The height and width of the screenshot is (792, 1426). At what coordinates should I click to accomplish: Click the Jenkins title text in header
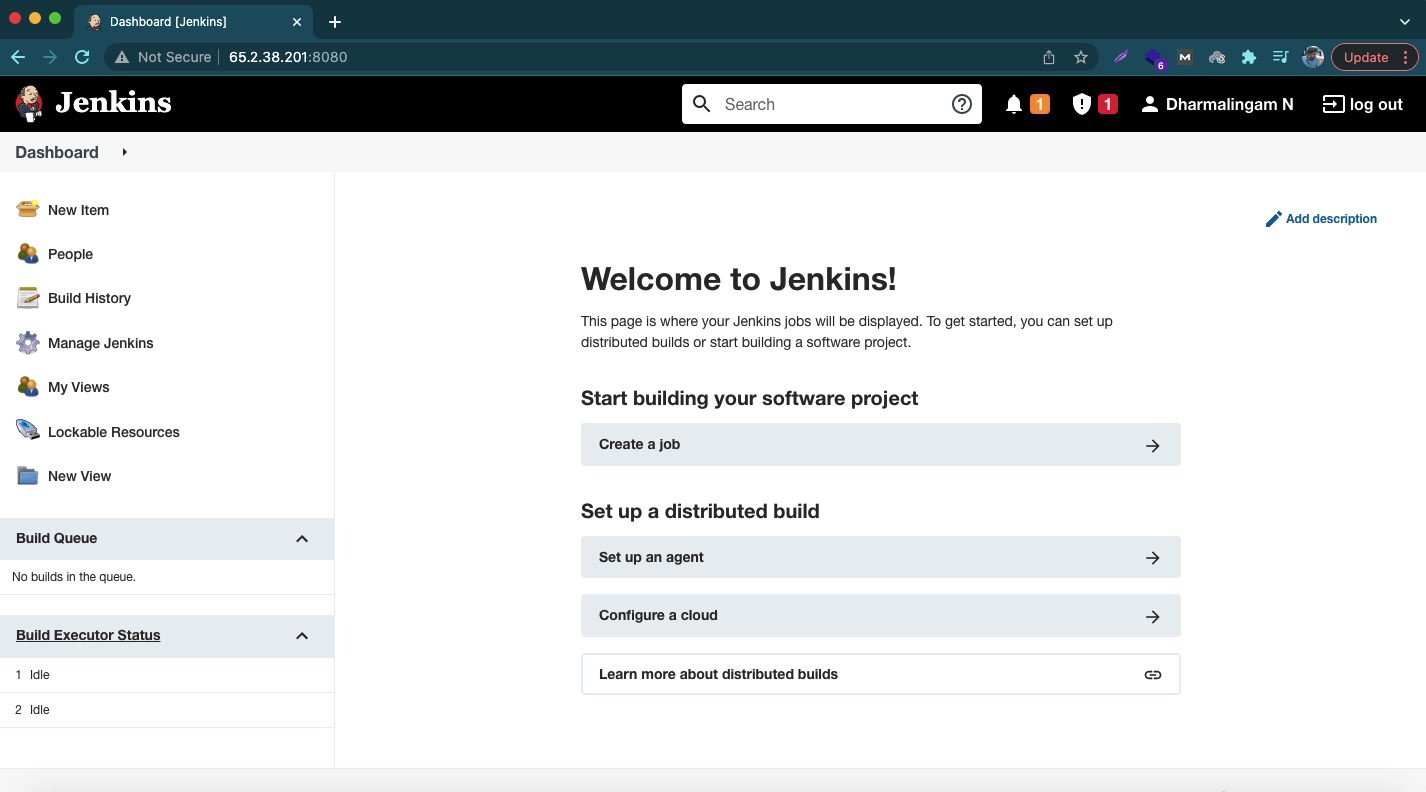(x=113, y=103)
